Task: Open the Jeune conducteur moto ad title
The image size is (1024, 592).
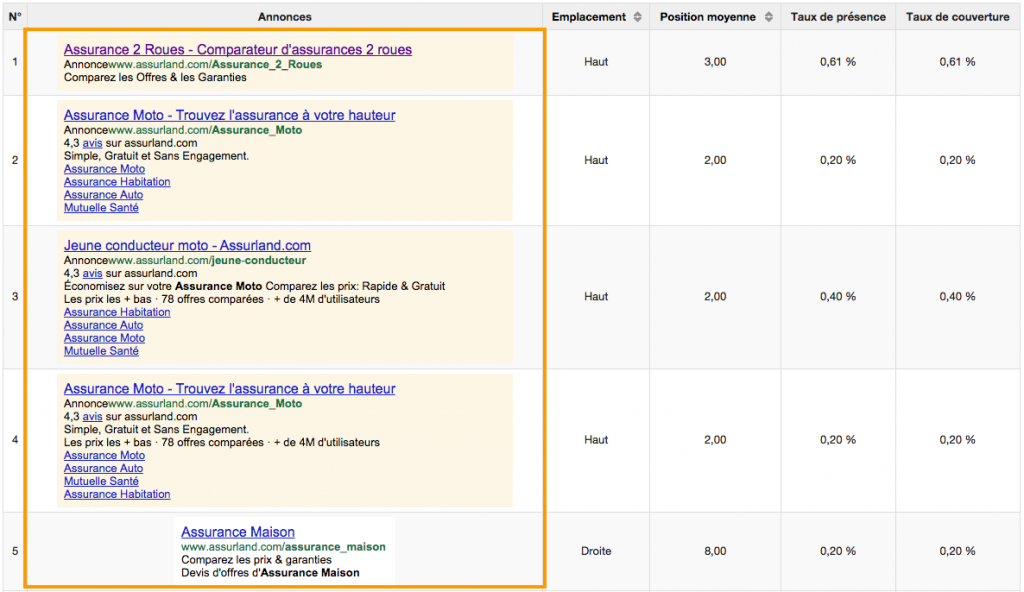Action: point(187,246)
